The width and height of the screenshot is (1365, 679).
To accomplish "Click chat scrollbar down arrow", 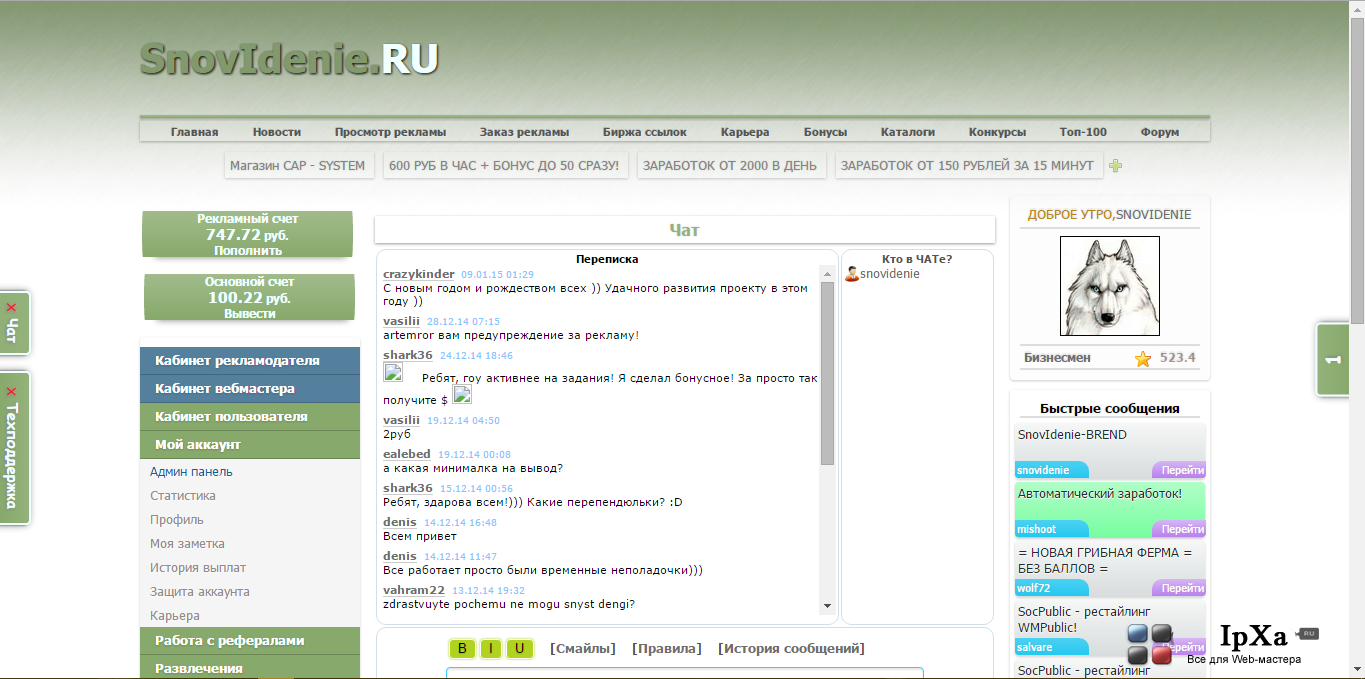I will pyautogui.click(x=827, y=605).
